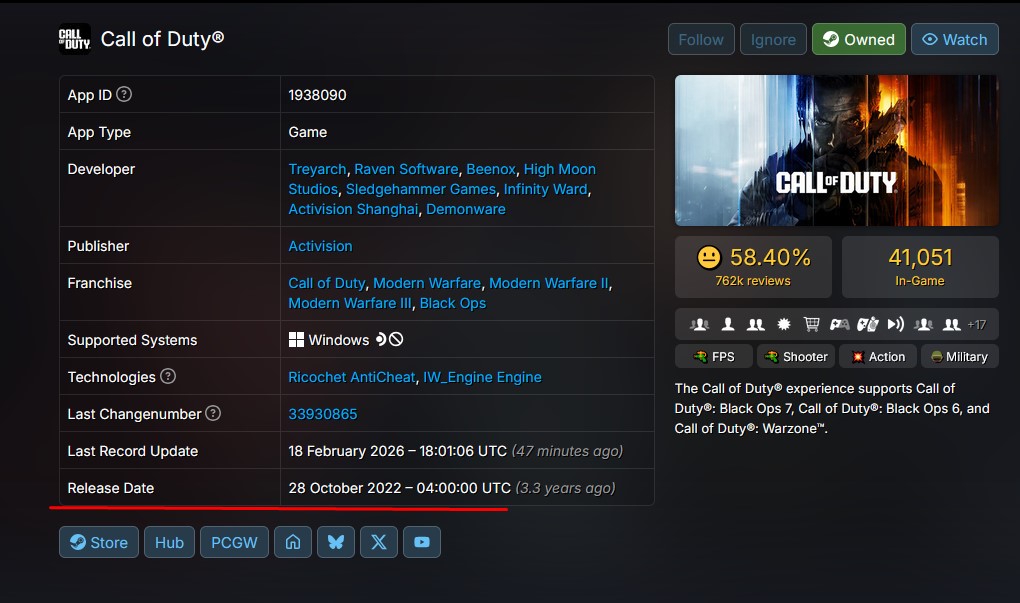Open the Modern Warfare II franchise link

pyautogui.click(x=549, y=283)
